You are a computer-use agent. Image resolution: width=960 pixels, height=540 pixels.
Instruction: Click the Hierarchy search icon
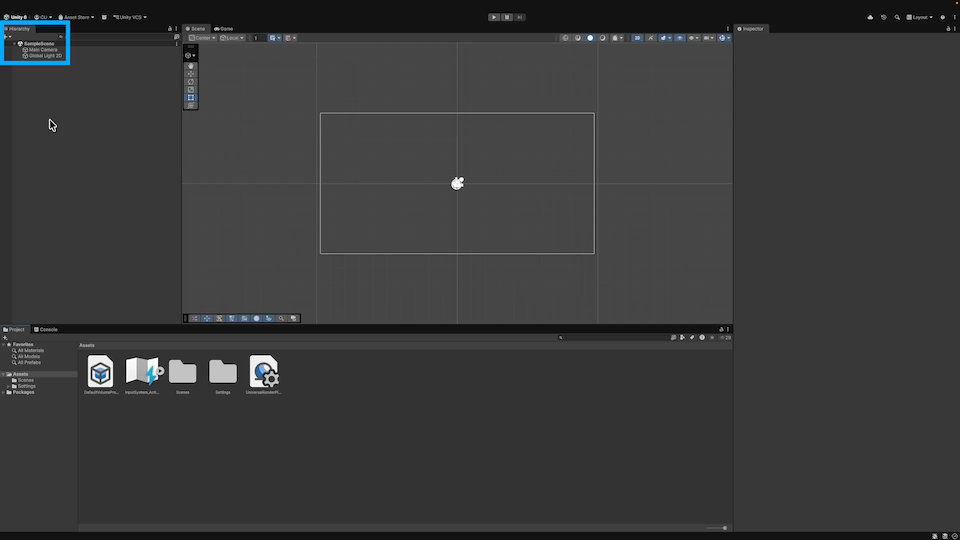(61, 37)
